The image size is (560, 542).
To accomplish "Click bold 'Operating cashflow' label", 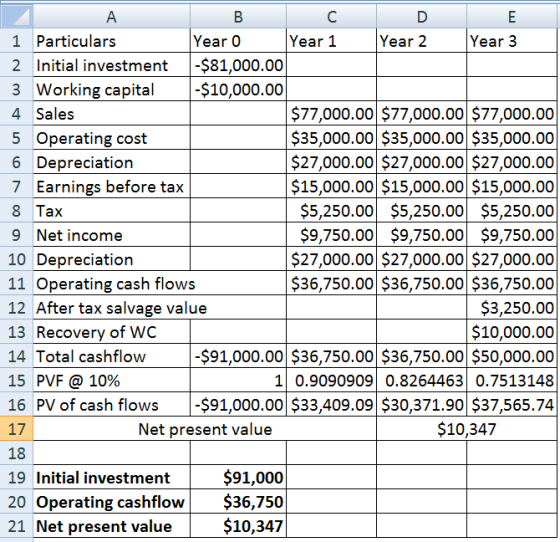I will (112, 501).
